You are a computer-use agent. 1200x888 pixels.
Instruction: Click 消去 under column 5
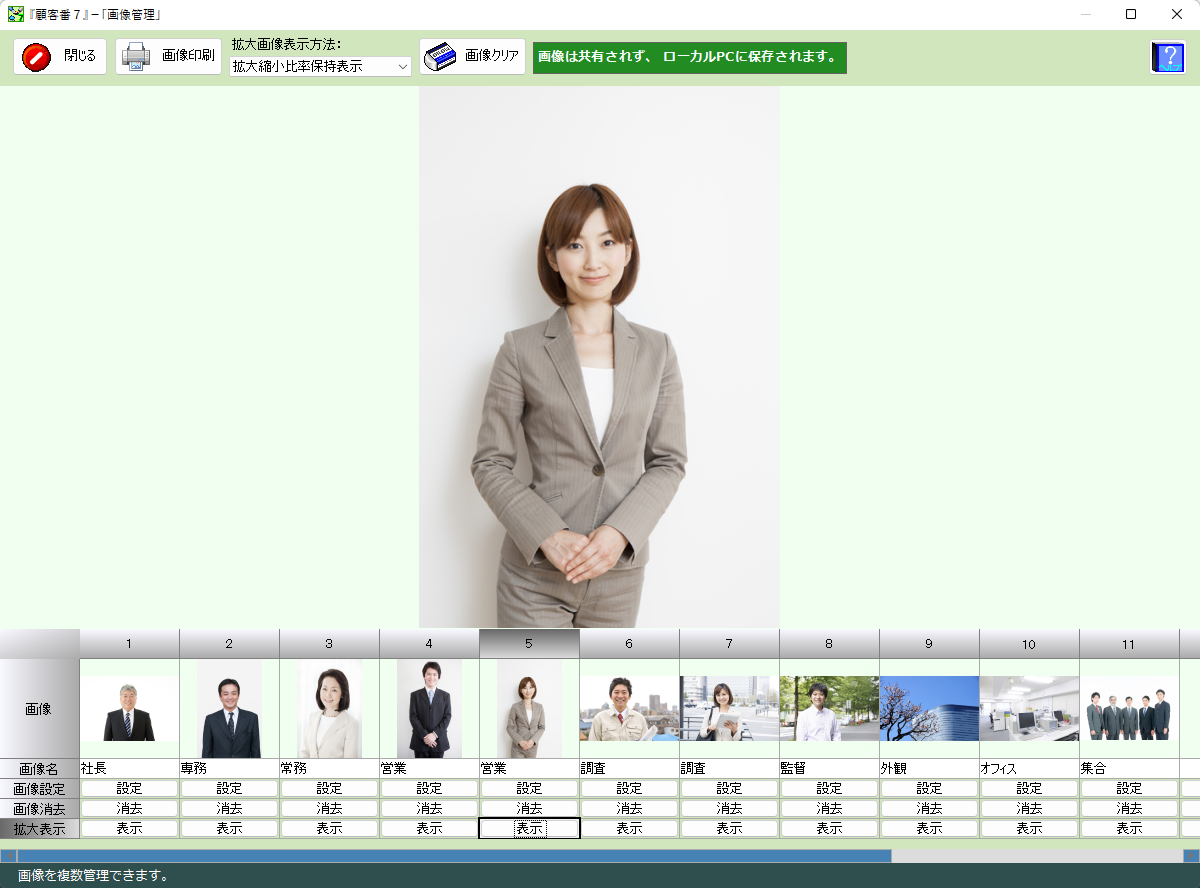(529, 808)
